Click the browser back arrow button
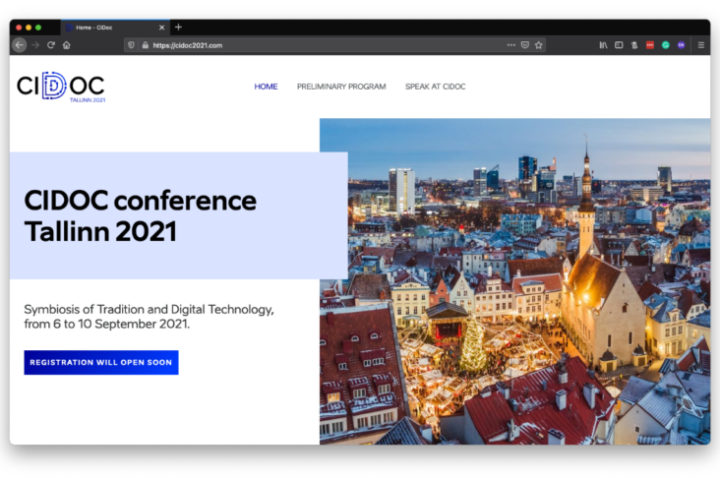This screenshot has width=720, height=480. point(19,45)
